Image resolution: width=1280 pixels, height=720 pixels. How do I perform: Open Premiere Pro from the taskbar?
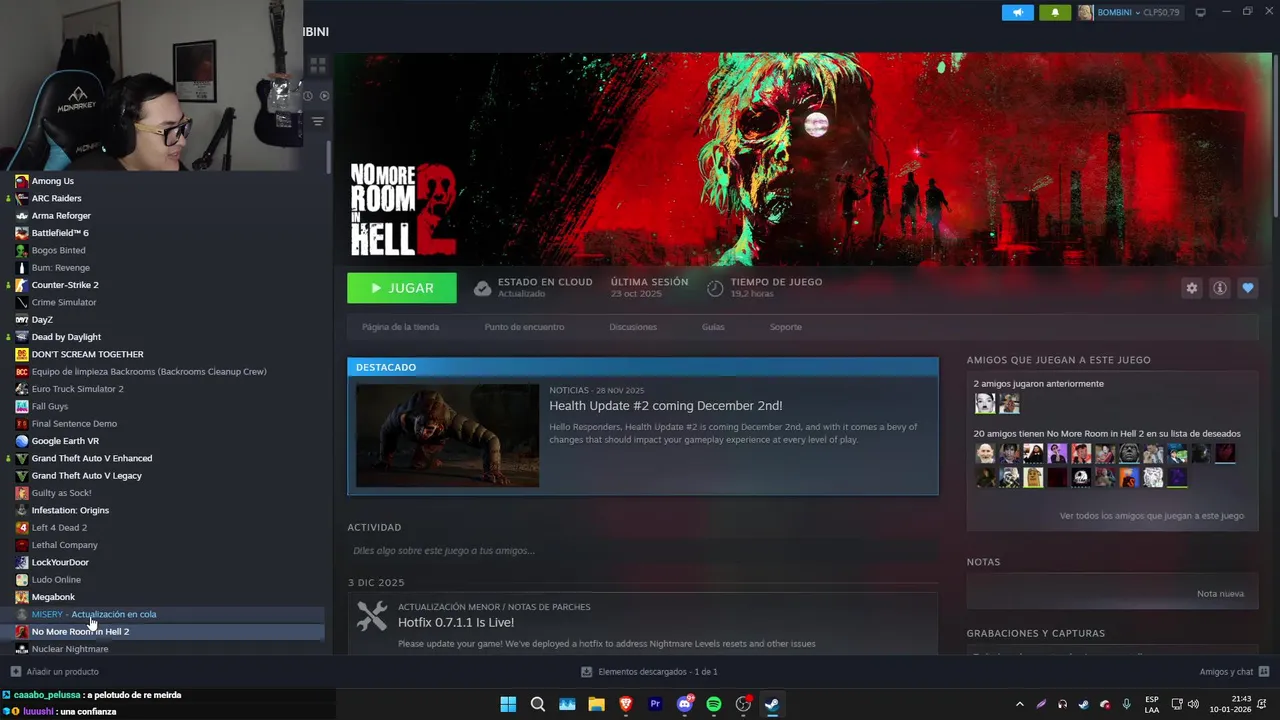click(655, 704)
